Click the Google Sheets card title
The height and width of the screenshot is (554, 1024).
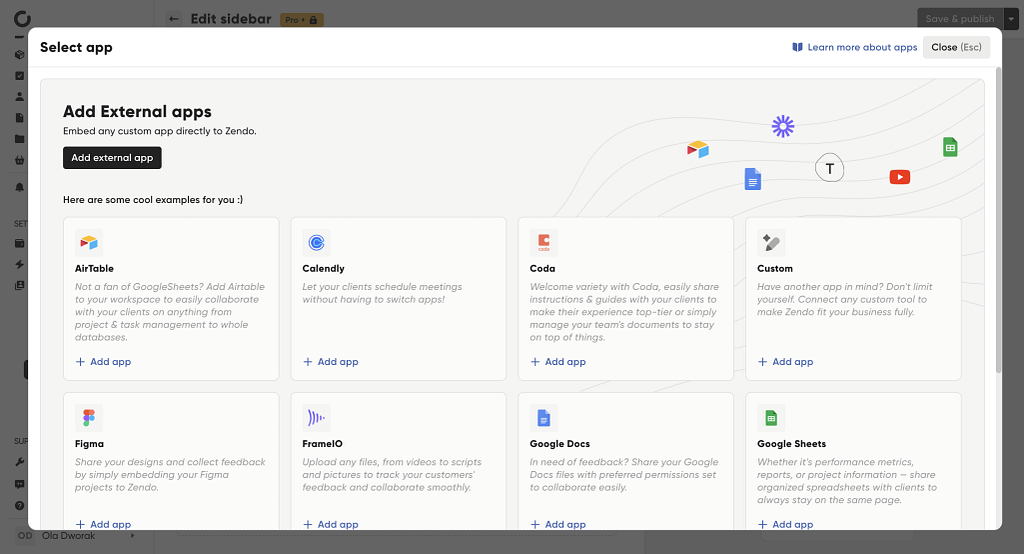coord(792,444)
